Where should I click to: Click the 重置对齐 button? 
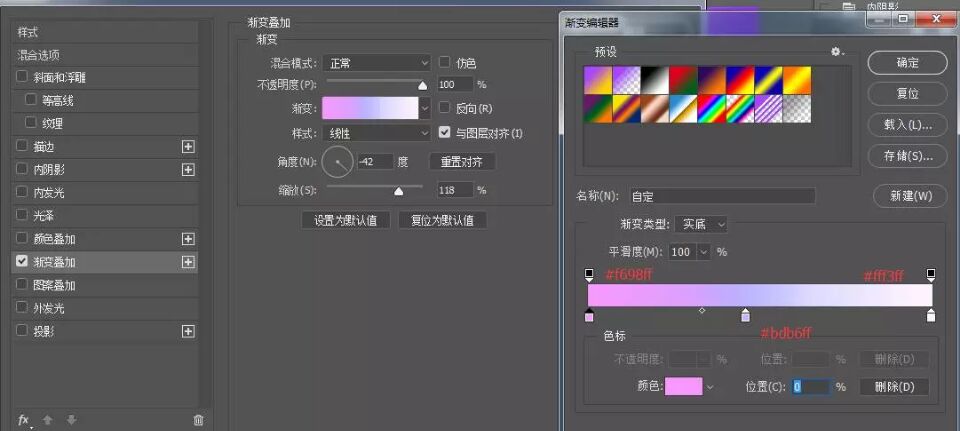[x=462, y=162]
